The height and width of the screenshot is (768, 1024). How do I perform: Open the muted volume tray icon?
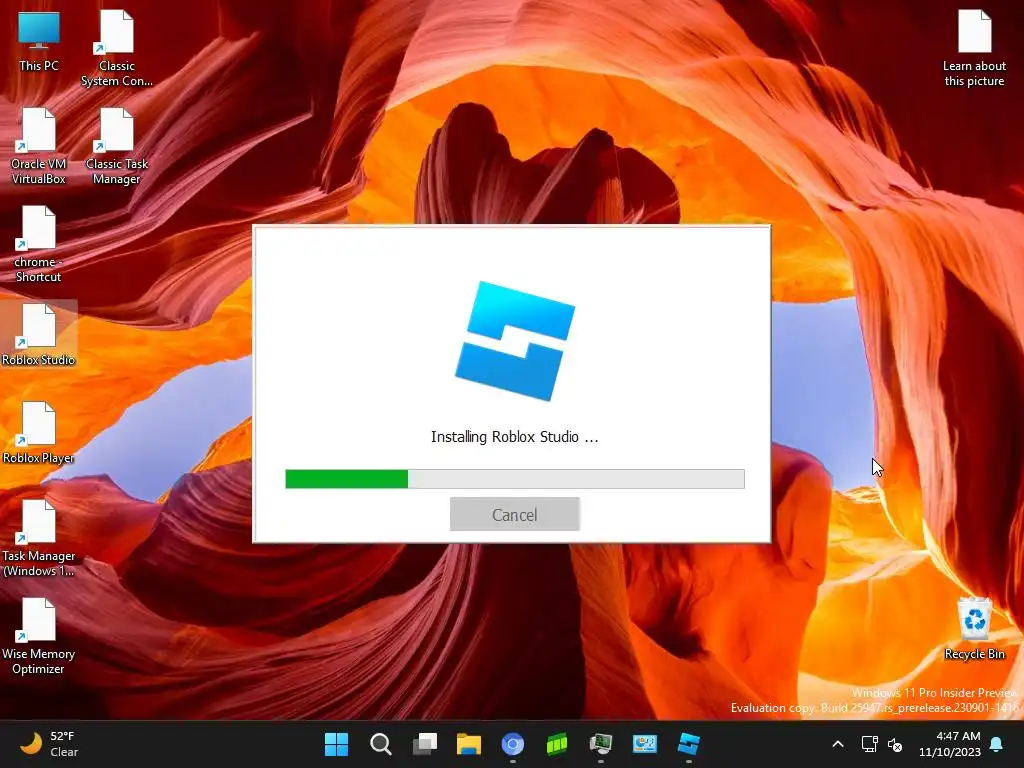tap(895, 744)
